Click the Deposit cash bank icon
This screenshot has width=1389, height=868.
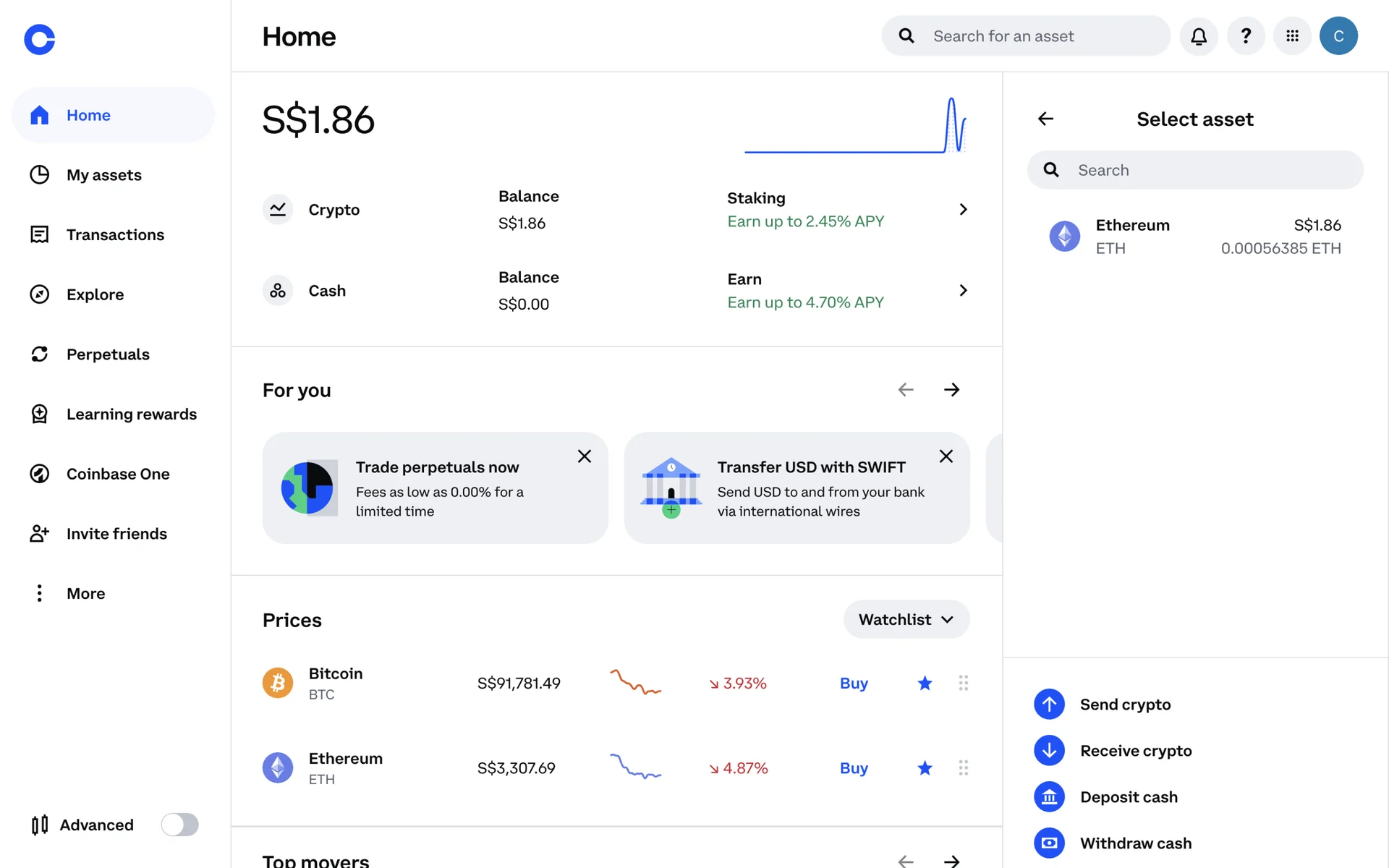pyautogui.click(x=1049, y=797)
